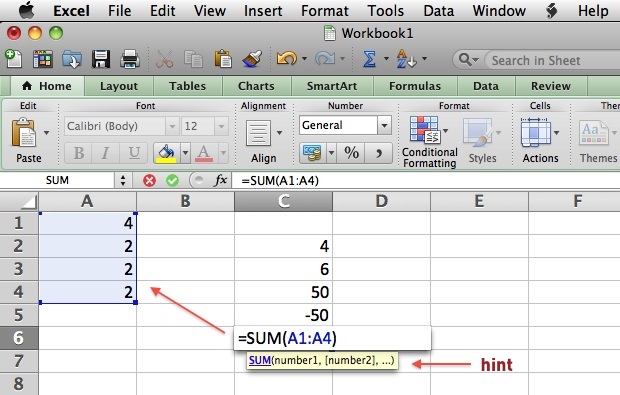Viewport: 620px width, 395px height.
Task: Switch to the Review ribbon tab
Action: [551, 86]
